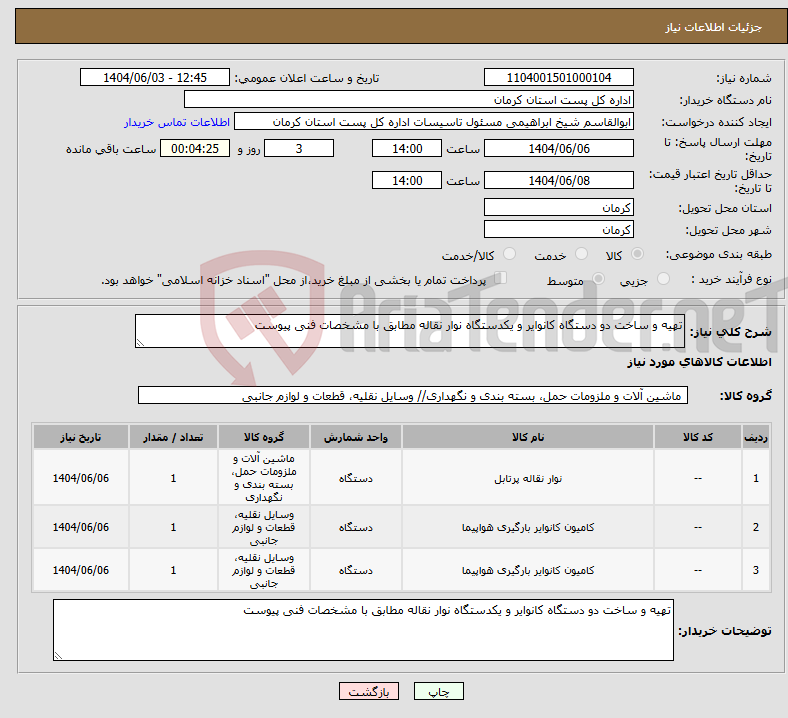Click the unit دستگاه in row 2
The width and height of the screenshot is (788, 718).
pyautogui.click(x=356, y=527)
